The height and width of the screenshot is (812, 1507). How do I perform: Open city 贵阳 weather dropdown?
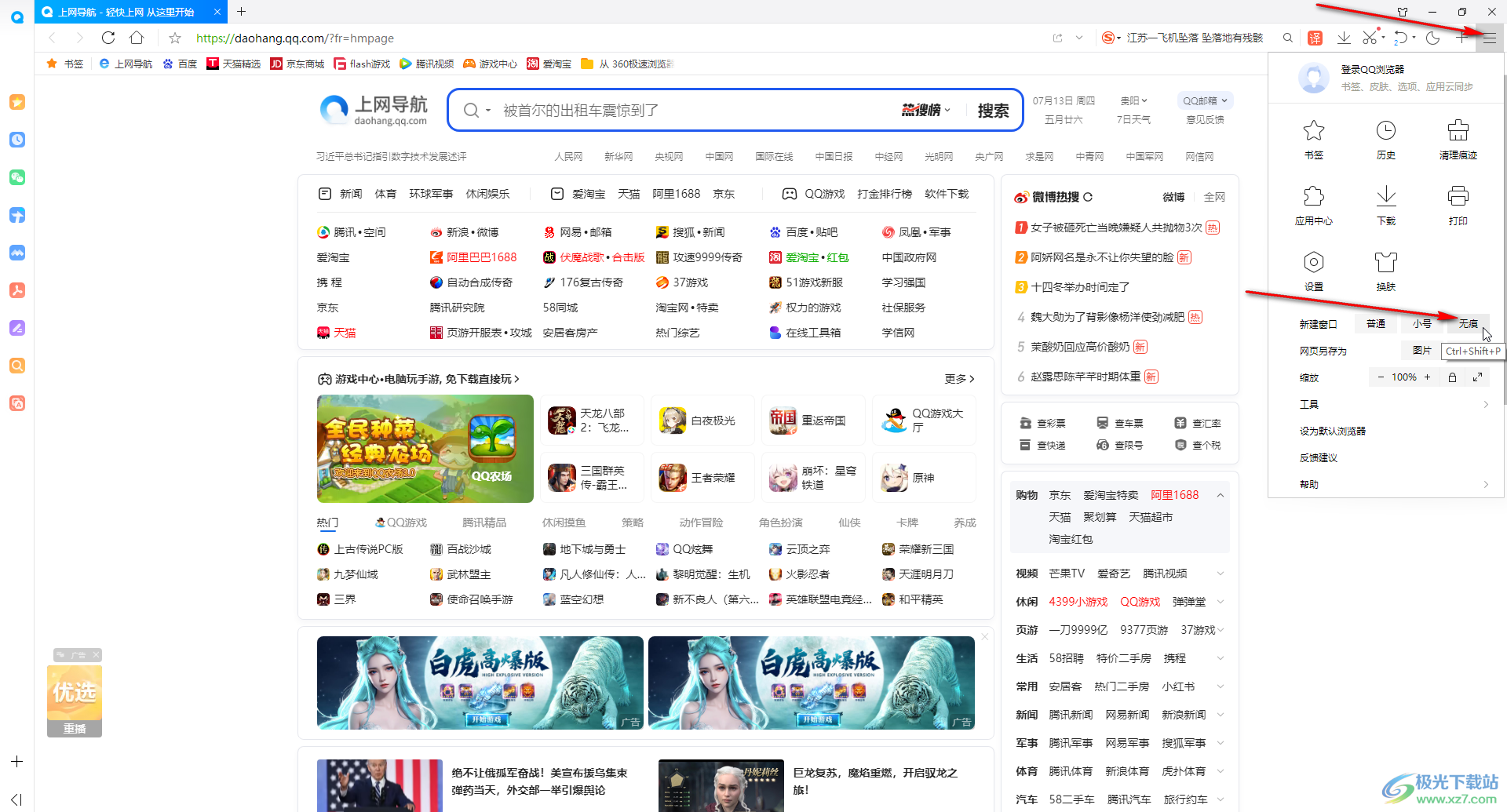coord(1133,100)
